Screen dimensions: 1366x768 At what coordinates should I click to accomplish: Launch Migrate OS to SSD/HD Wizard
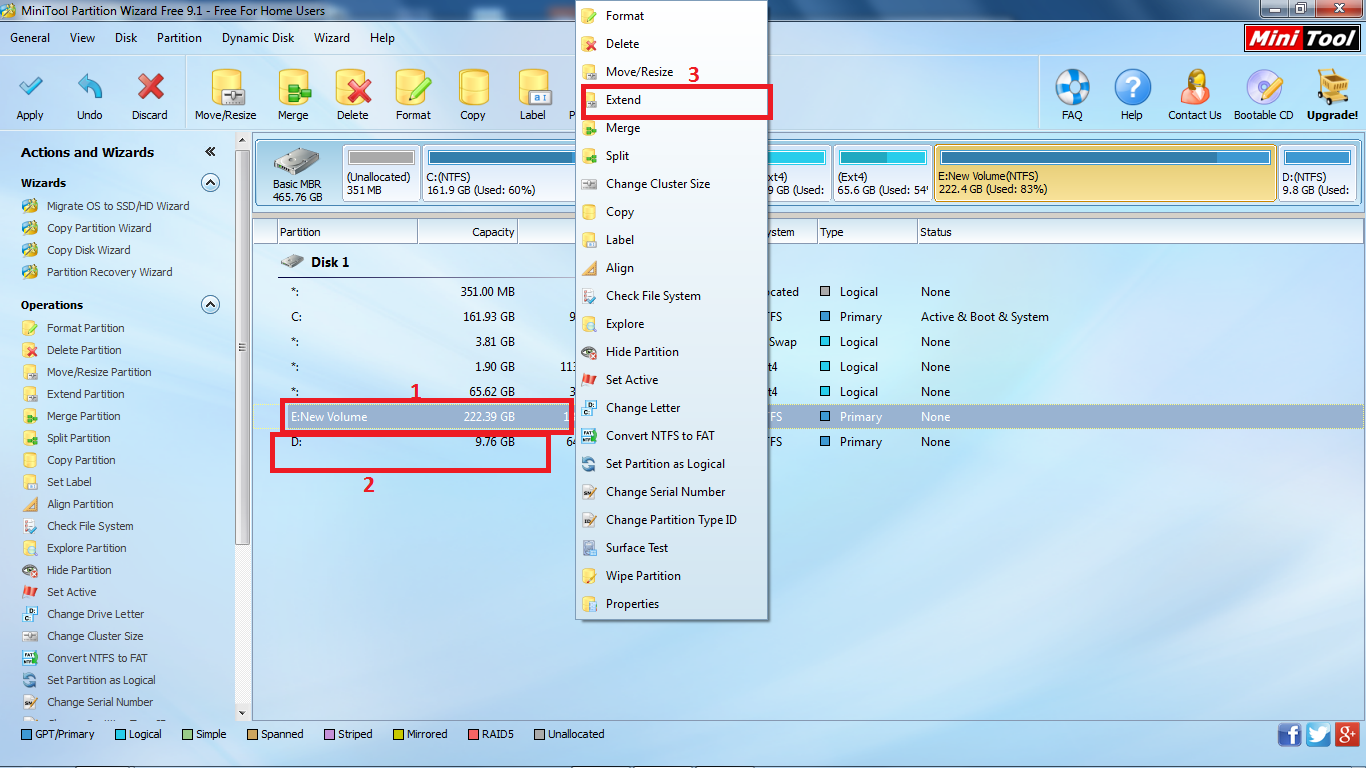click(118, 206)
